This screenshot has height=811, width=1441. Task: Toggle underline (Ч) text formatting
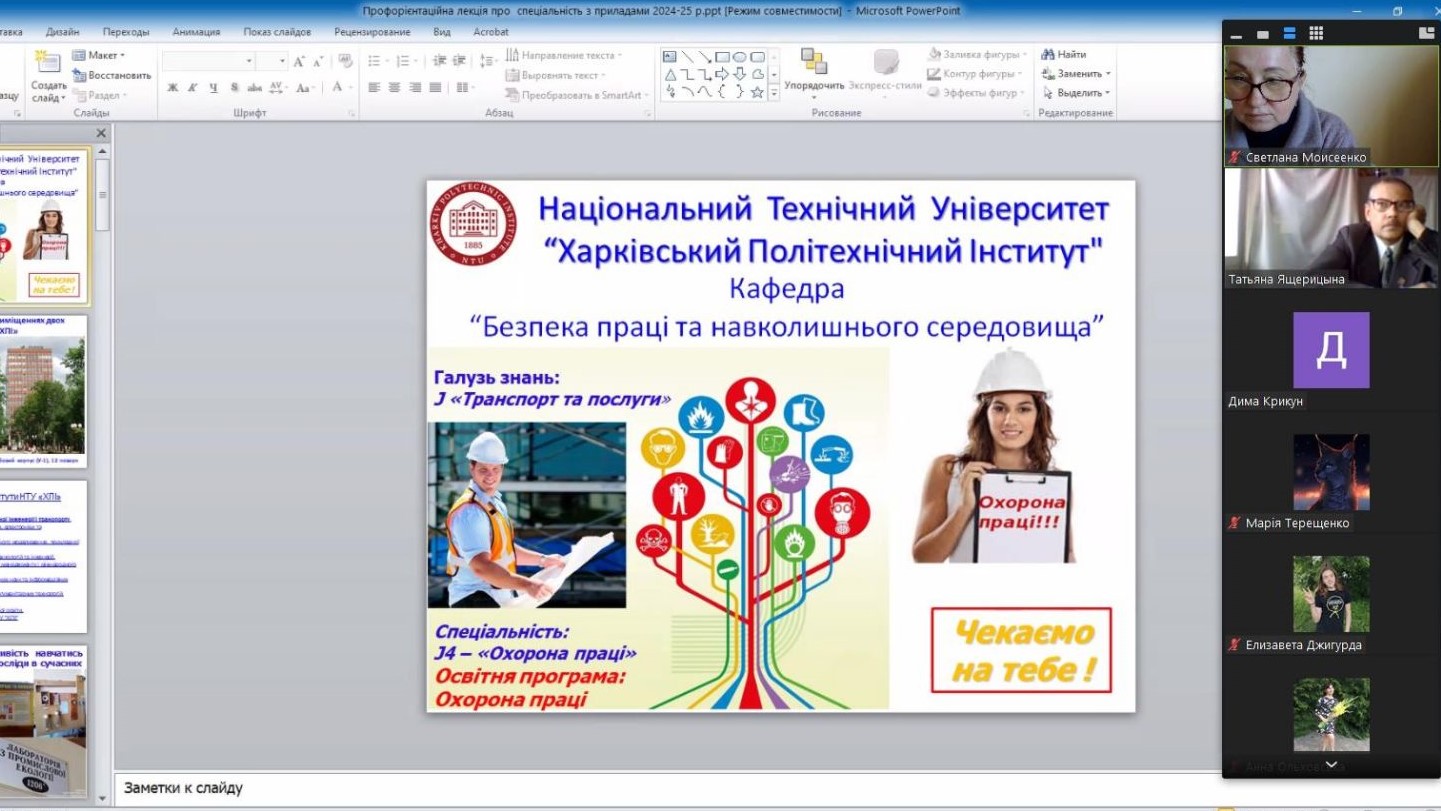[x=213, y=88]
